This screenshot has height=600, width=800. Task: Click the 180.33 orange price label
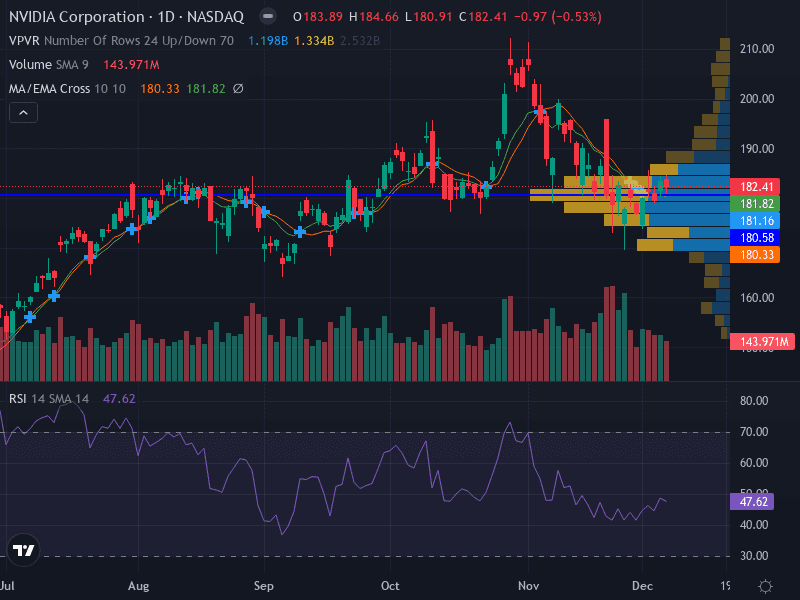pos(757,255)
